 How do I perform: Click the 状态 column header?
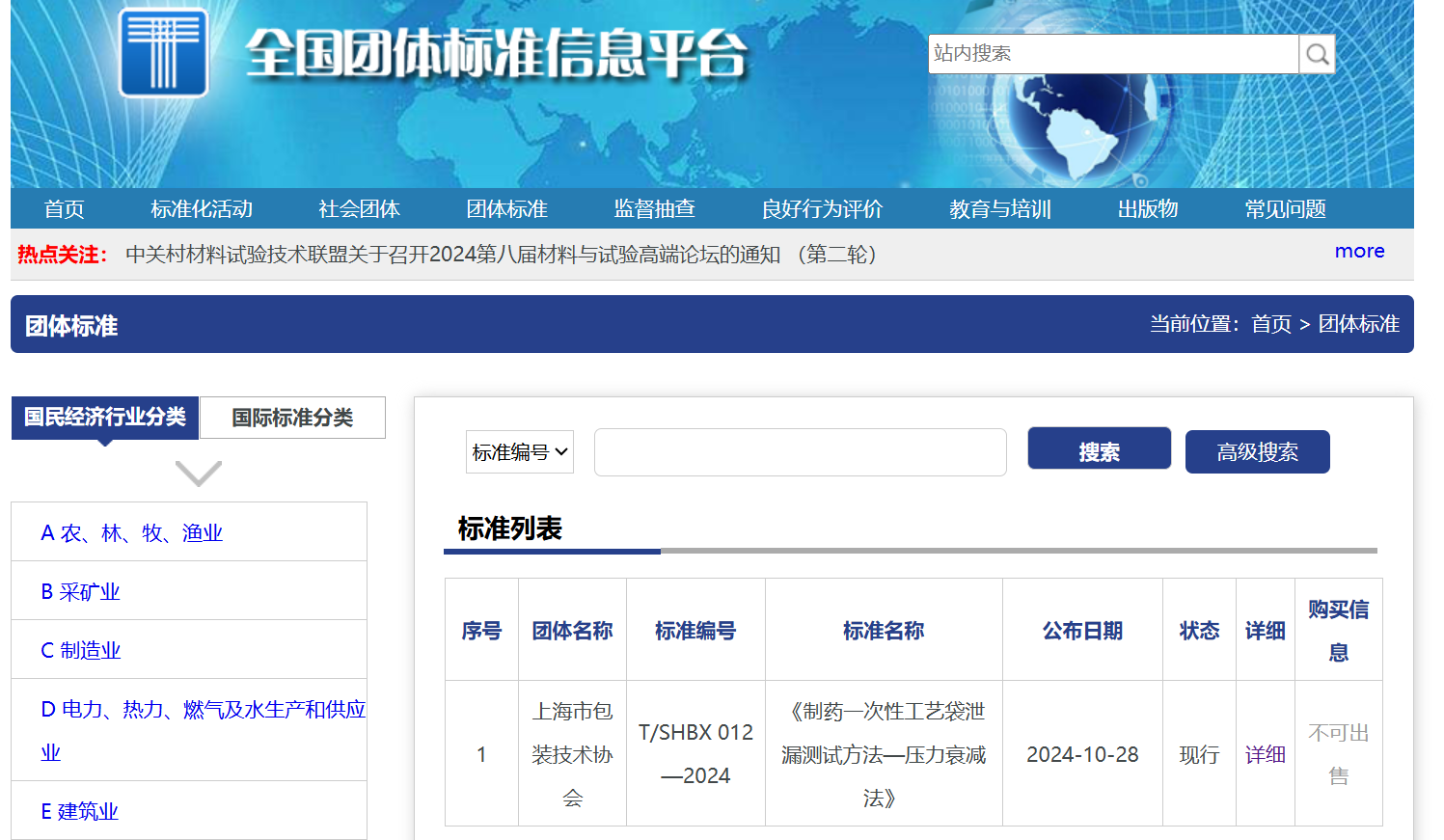tap(1199, 631)
